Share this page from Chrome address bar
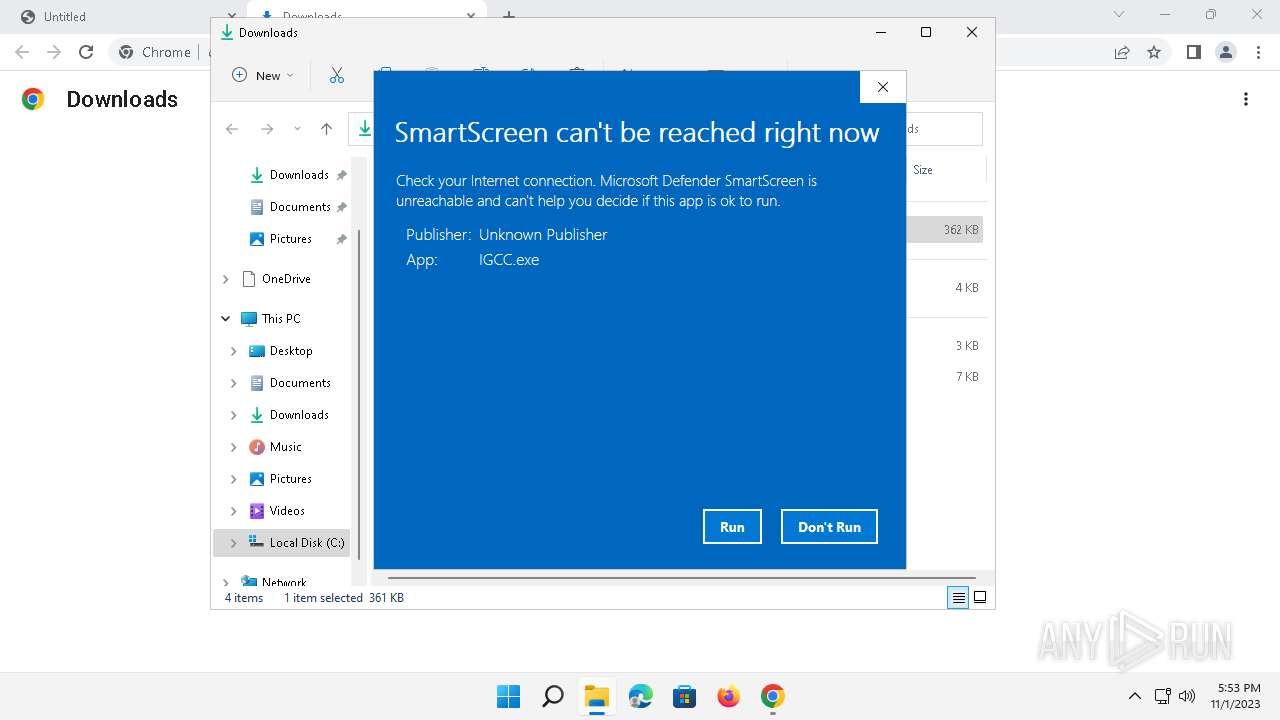The height and width of the screenshot is (720, 1280). pyautogui.click(x=1122, y=52)
